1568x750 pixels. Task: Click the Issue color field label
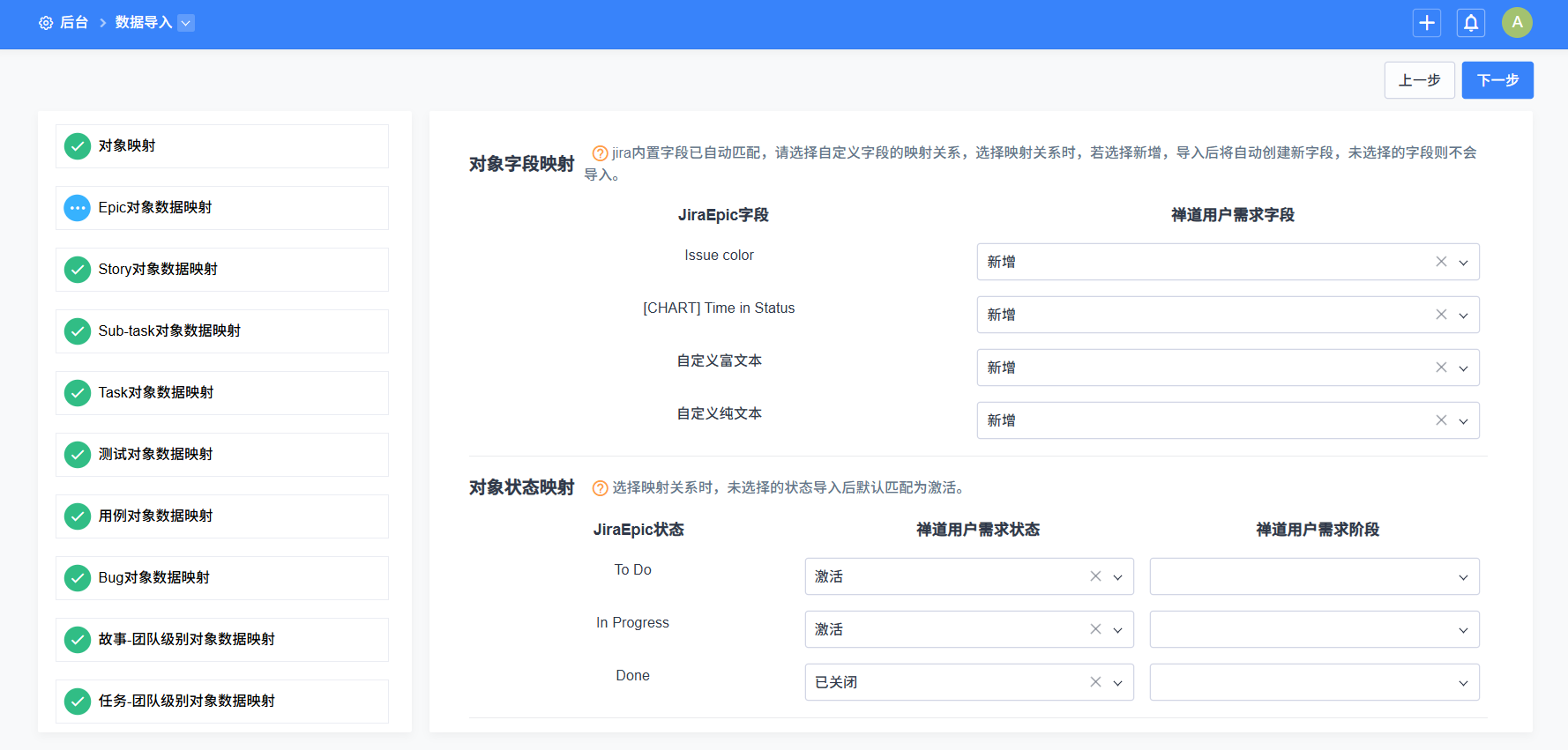coord(719,256)
